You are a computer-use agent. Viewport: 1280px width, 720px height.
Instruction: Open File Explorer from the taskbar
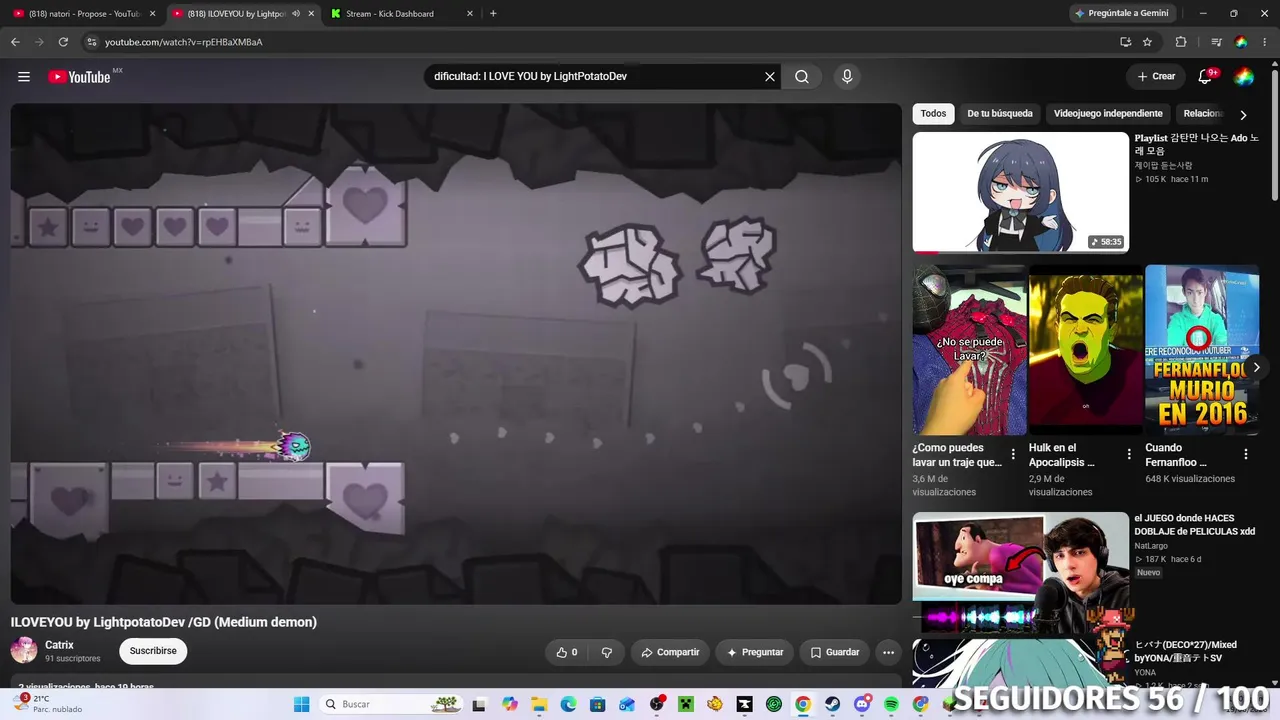(x=539, y=705)
